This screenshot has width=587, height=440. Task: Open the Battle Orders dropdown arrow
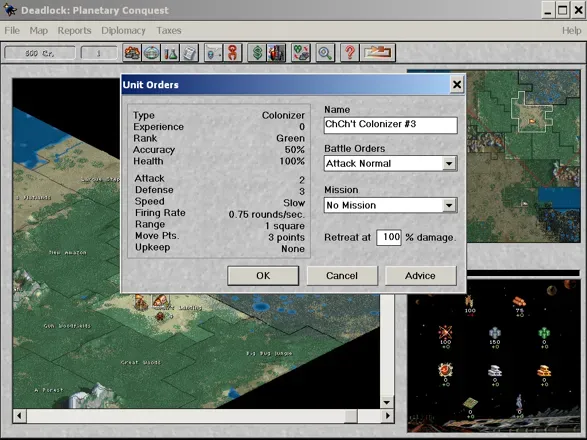click(x=449, y=164)
